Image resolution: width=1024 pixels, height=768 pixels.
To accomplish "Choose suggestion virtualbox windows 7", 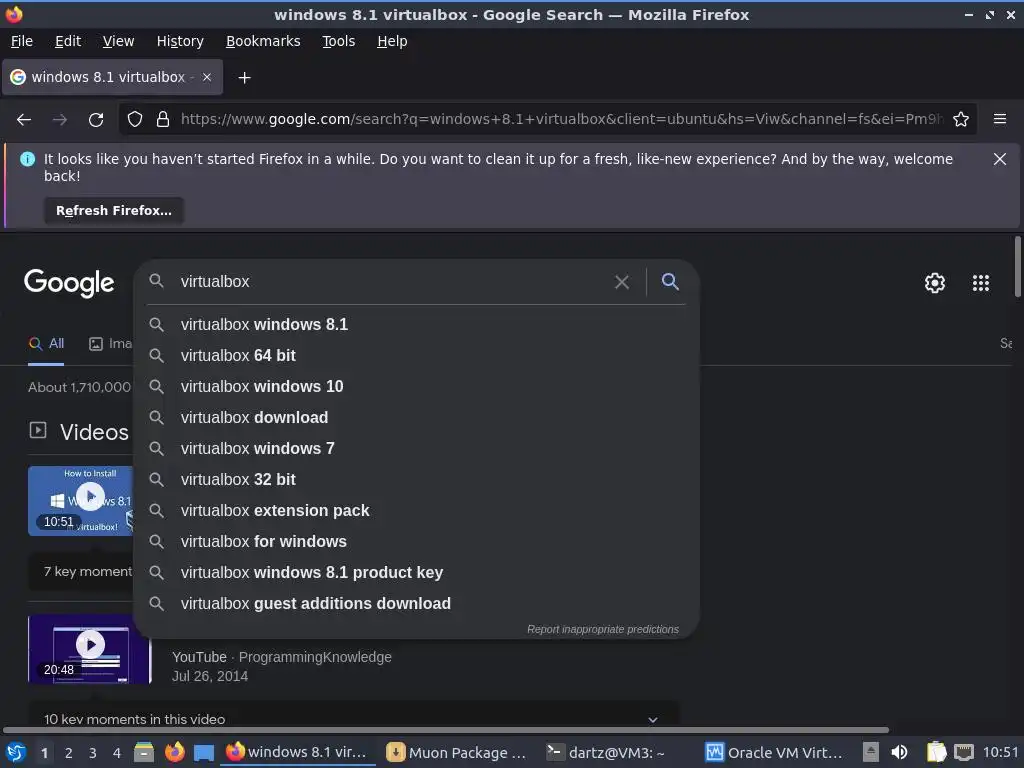I will click(416, 449).
